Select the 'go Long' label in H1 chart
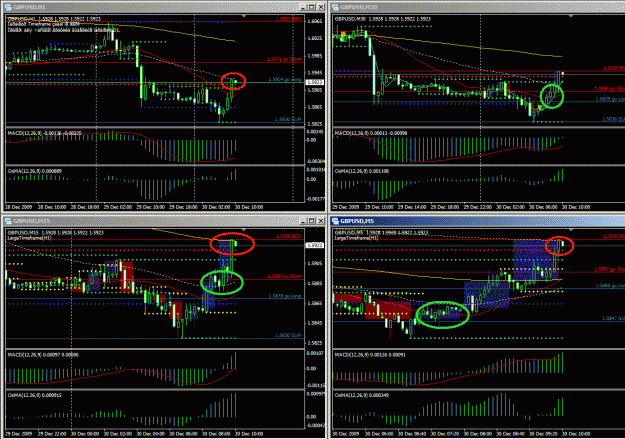 coord(285,79)
